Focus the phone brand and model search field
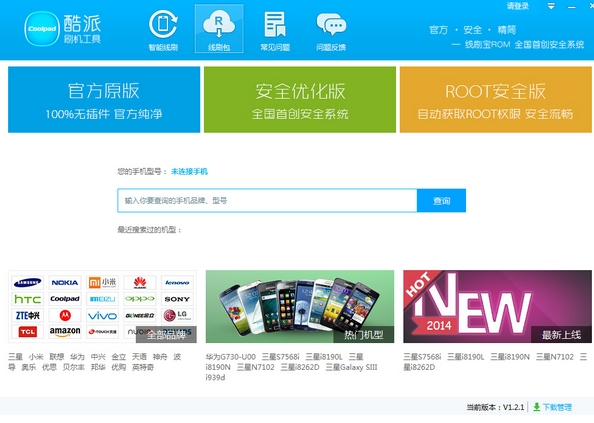 [x=267, y=201]
